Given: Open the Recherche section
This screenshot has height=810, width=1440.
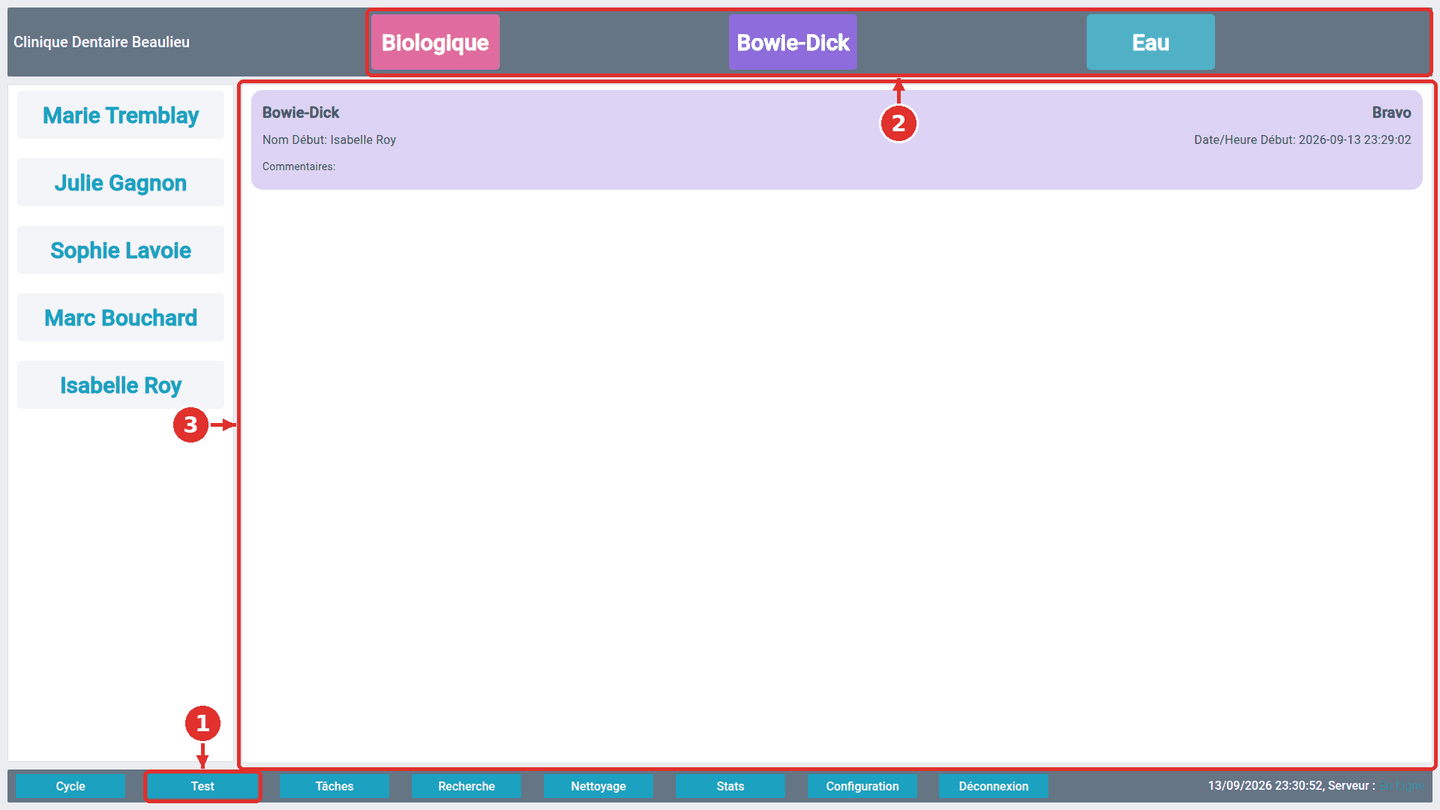Looking at the screenshot, I should tap(467, 786).
